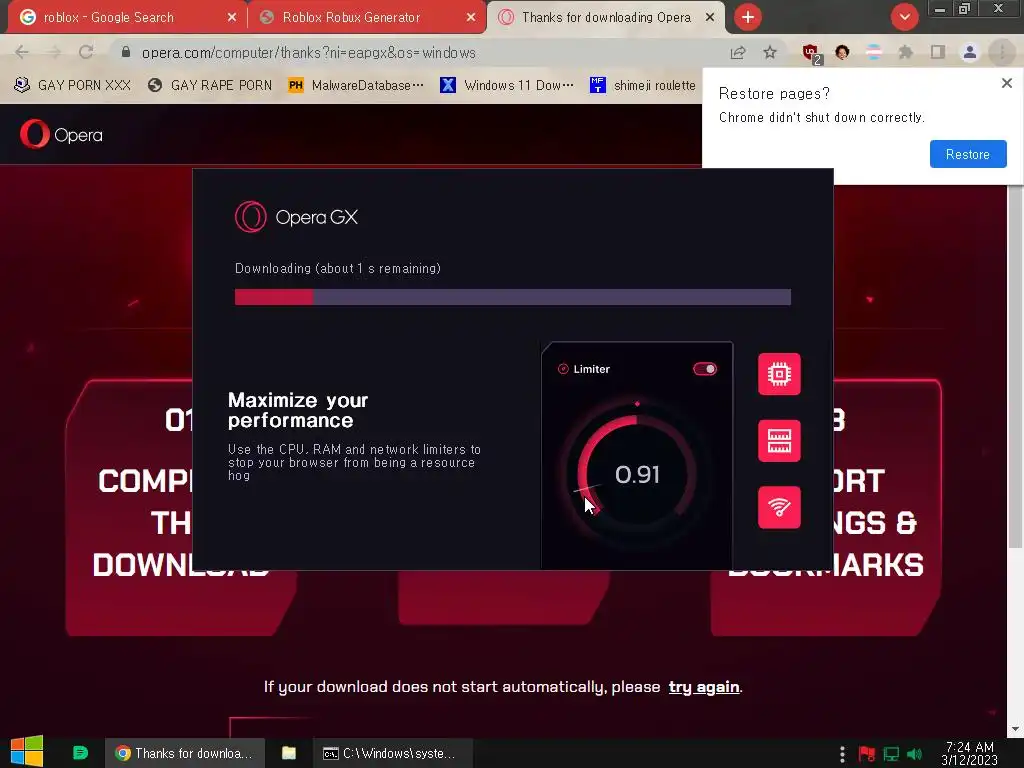Open Chrome window in the taskbar
The width and height of the screenshot is (1024, 768).
pyautogui.click(x=185, y=753)
